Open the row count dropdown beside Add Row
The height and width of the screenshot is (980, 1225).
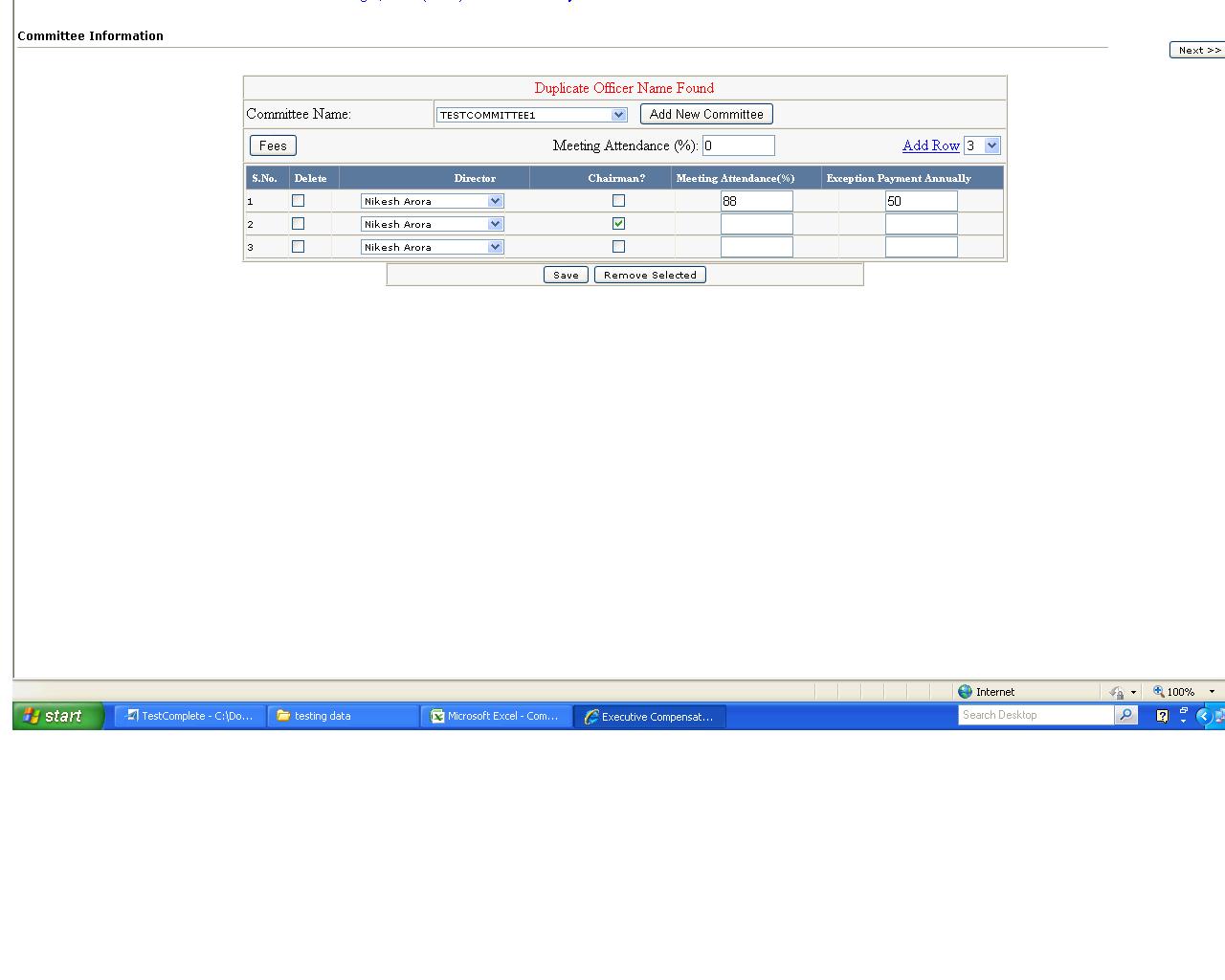(982, 145)
